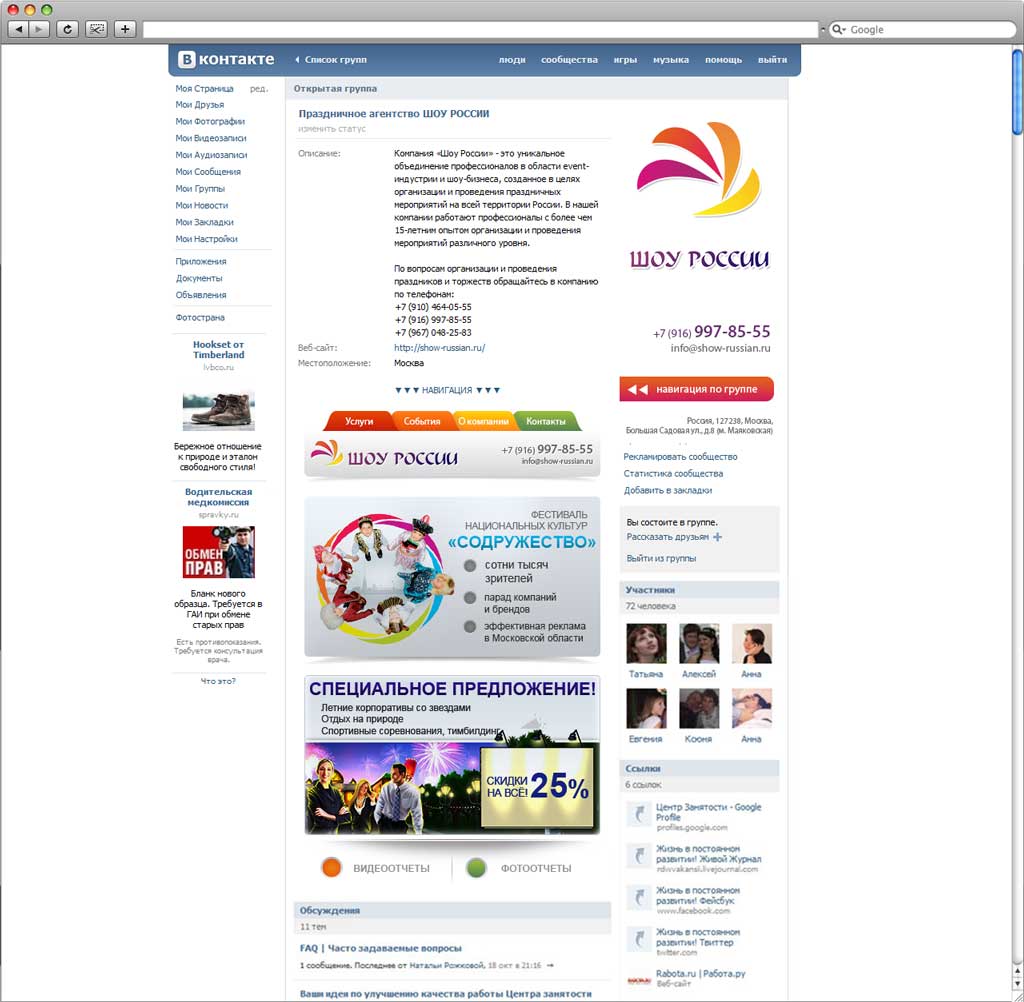1024x1002 pixels.
Task: Open member Алексей's avatar
Action: (x=699, y=643)
